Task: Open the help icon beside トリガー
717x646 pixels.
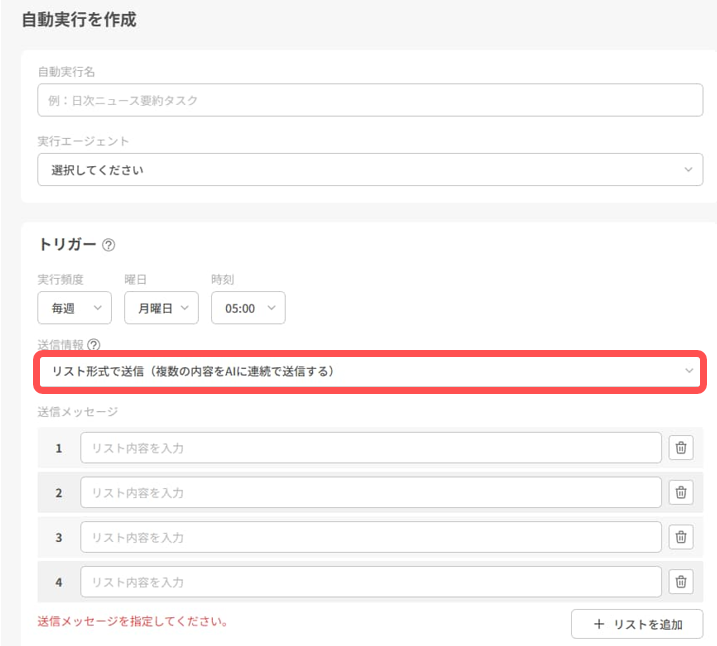Action: 108,245
